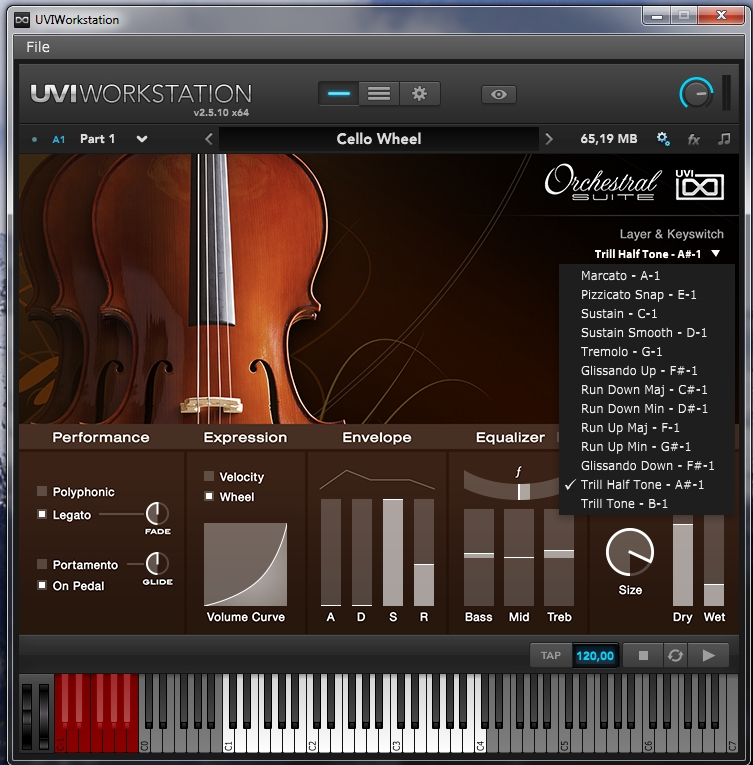Click the modulation wheel
The width and height of the screenshot is (753, 765).
tap(44, 715)
